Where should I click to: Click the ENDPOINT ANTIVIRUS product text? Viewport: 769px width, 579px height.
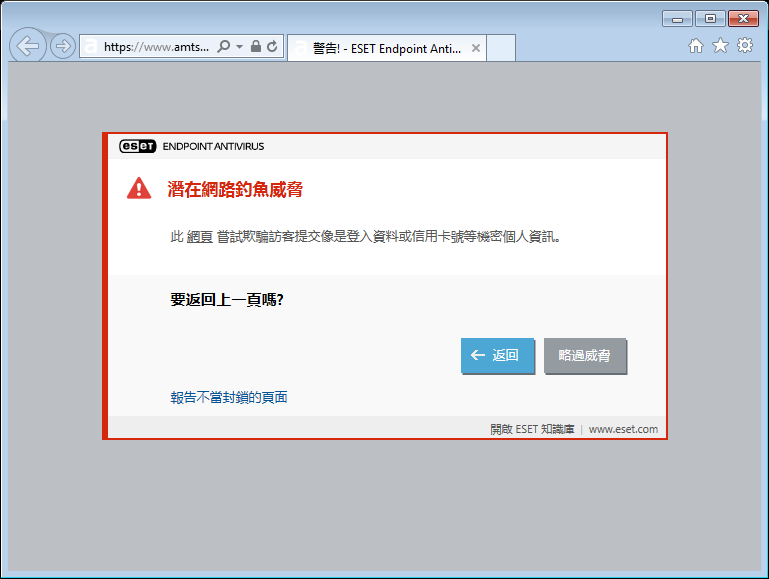tap(213, 147)
